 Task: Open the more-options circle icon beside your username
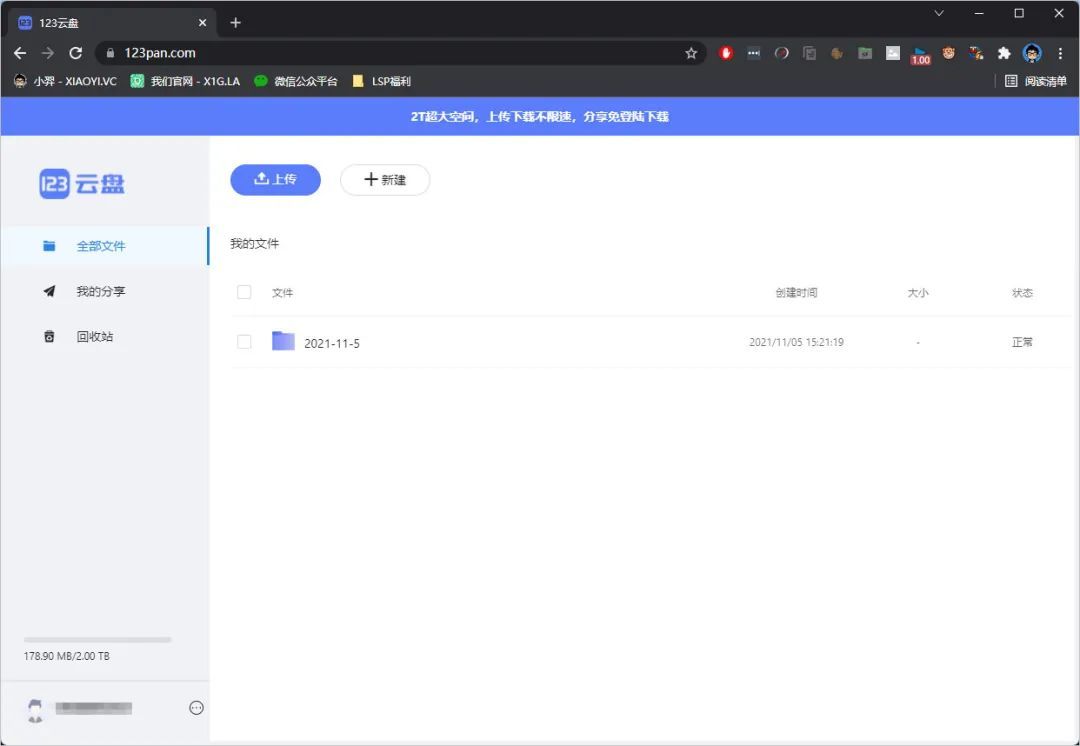[196, 707]
